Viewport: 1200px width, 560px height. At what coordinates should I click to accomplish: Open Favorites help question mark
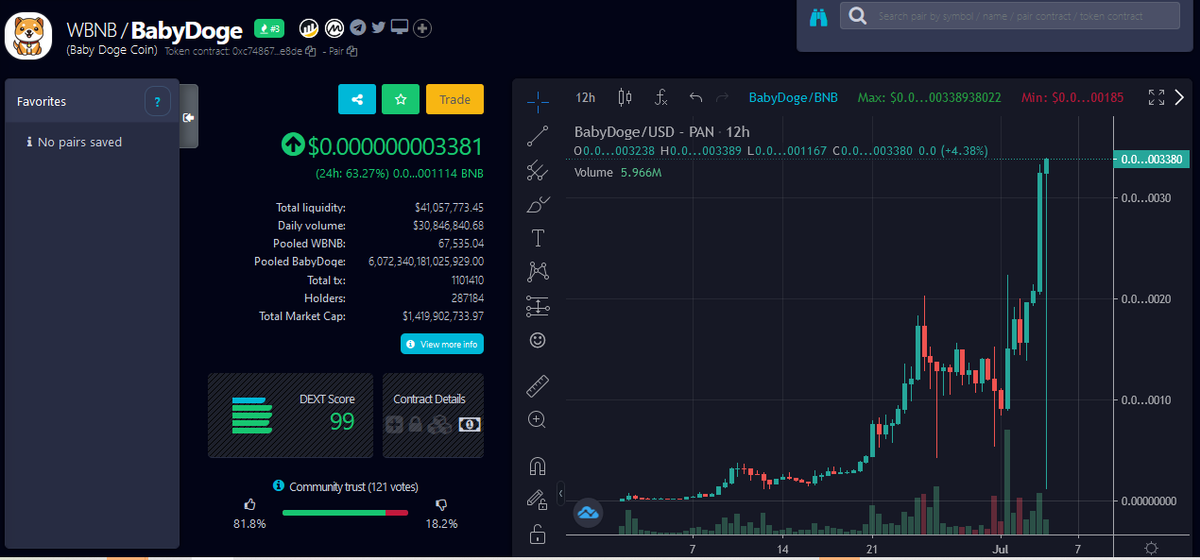157,101
